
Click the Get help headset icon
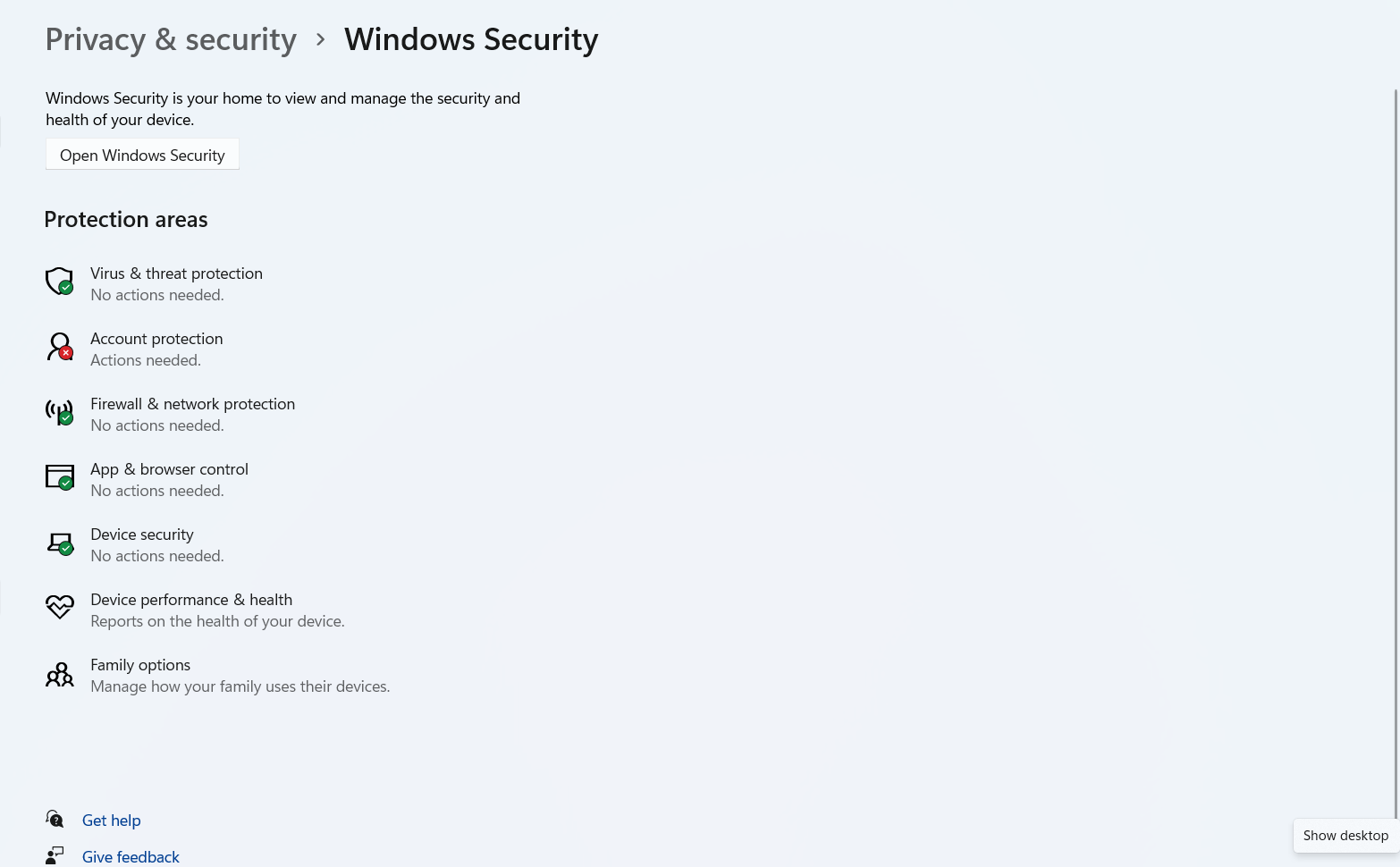[x=55, y=819]
